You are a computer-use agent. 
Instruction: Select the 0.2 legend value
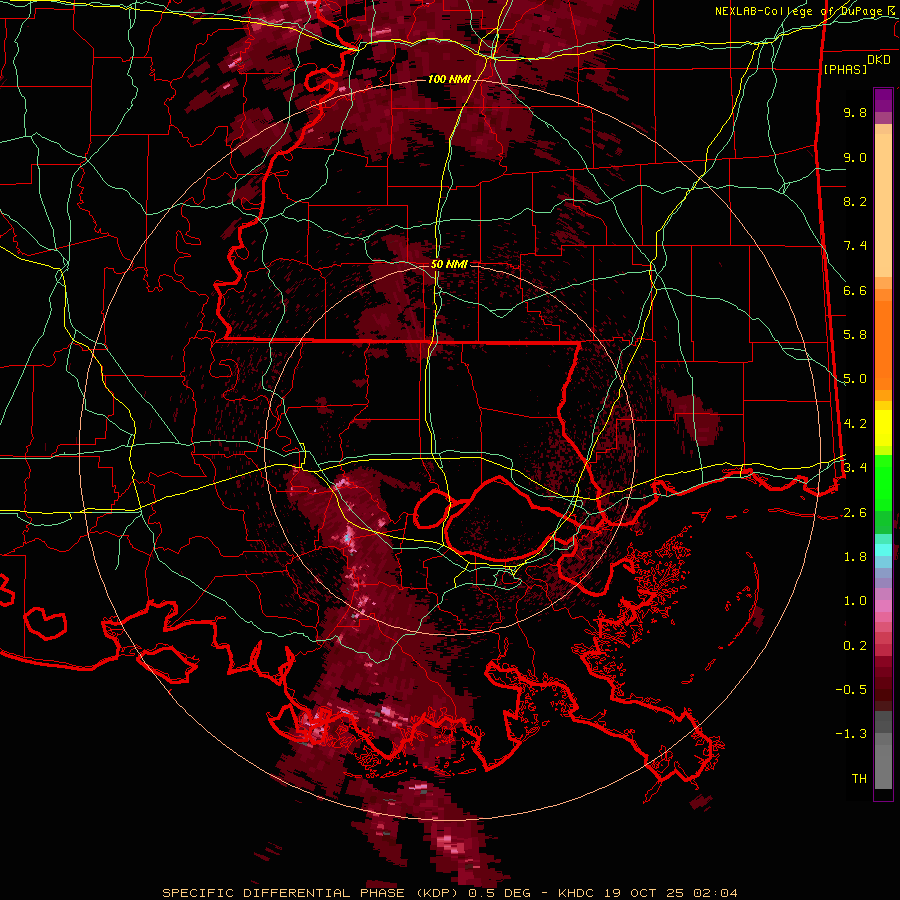click(x=855, y=646)
